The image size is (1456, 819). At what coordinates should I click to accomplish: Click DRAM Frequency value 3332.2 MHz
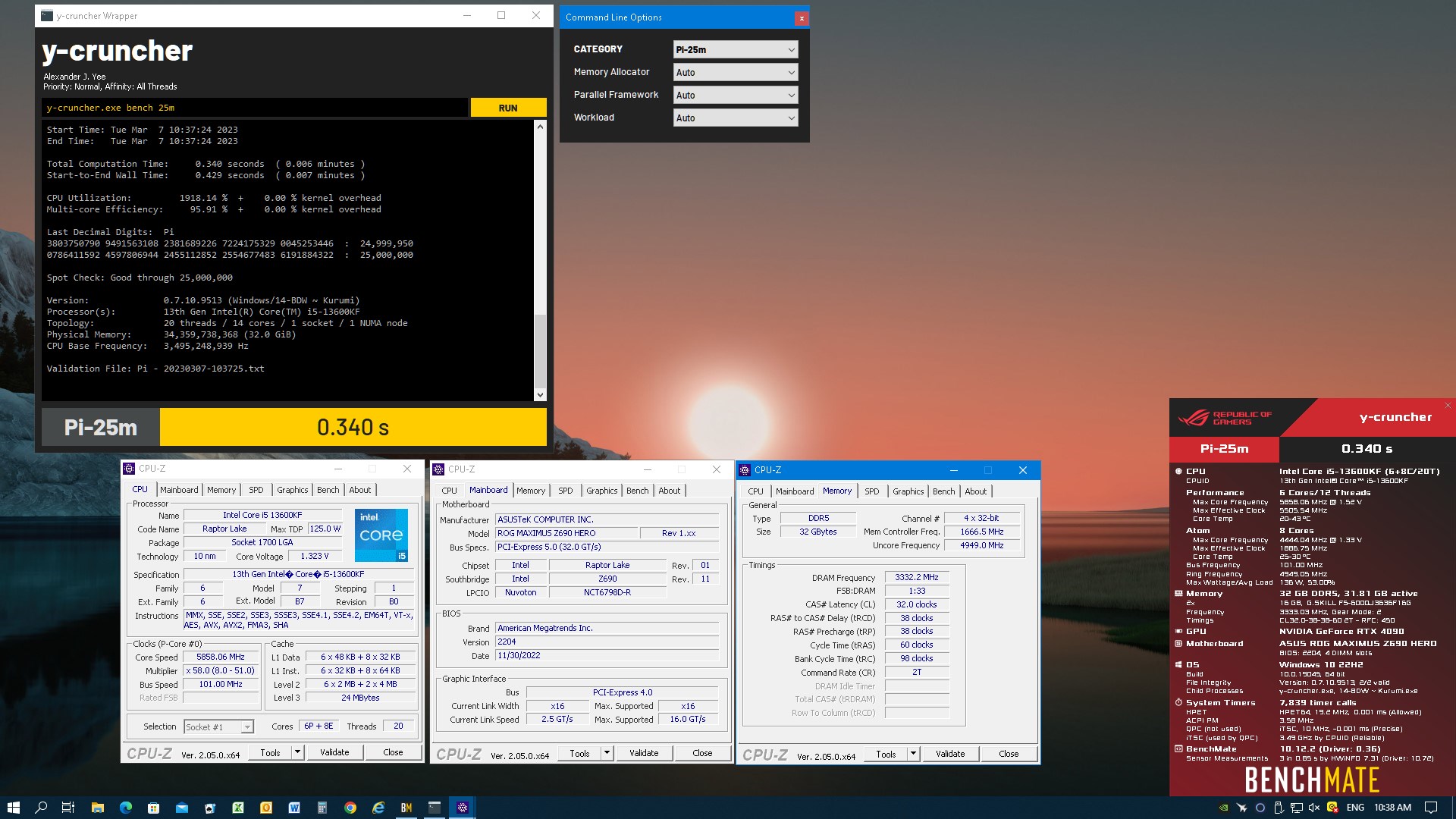917,577
